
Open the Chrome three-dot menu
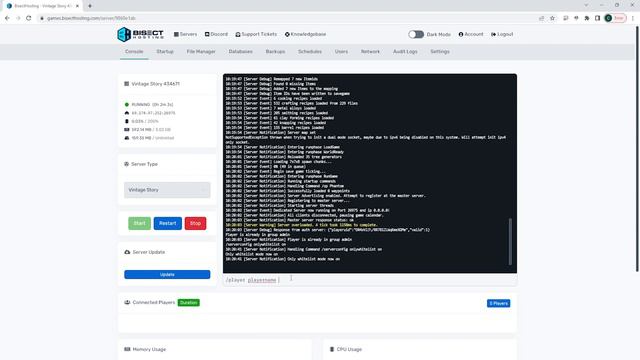coord(633,18)
